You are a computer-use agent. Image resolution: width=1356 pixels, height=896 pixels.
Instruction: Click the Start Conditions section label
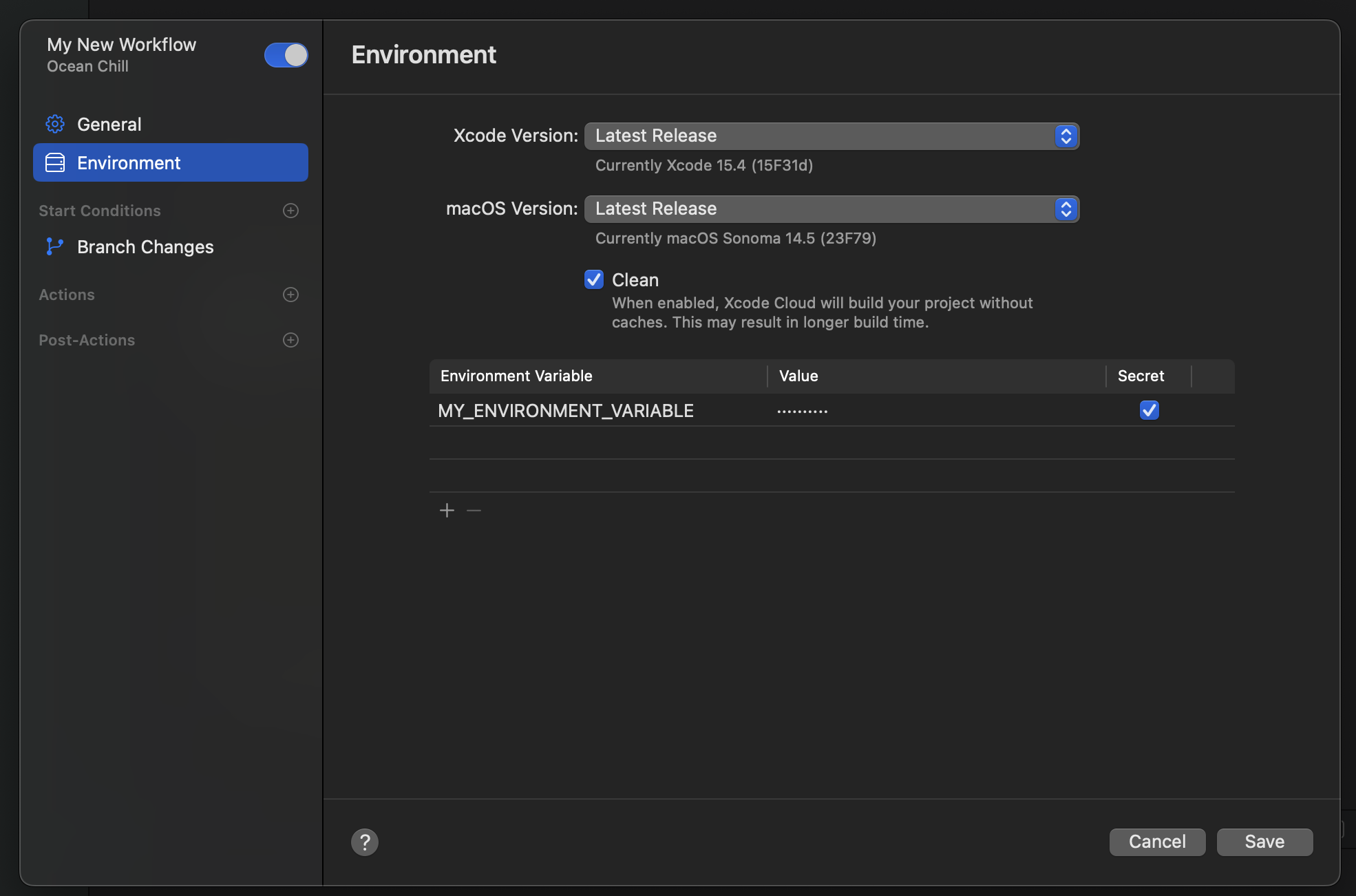pyautogui.click(x=100, y=211)
